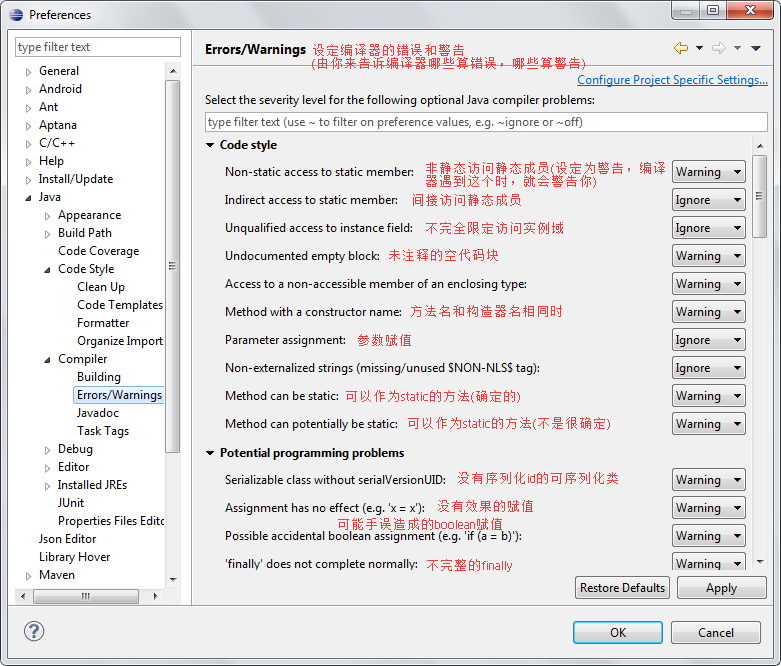
Task: Open Possible accidental boolean assignment dropdown
Action: click(708, 536)
